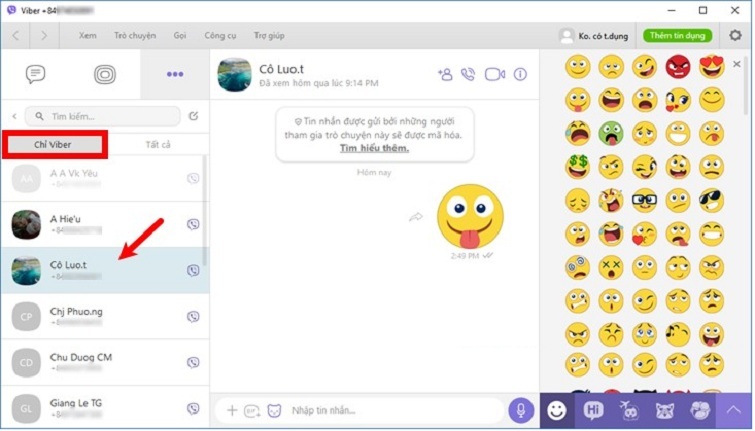Viewport: 755px width, 431px height.
Task: Add a participant to the conversation
Action: click(x=445, y=74)
